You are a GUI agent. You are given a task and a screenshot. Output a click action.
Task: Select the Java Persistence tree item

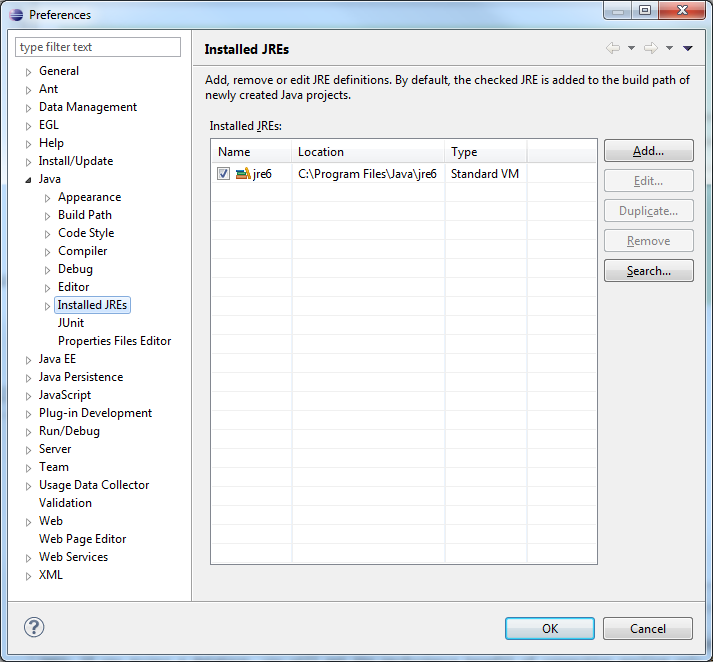(80, 377)
